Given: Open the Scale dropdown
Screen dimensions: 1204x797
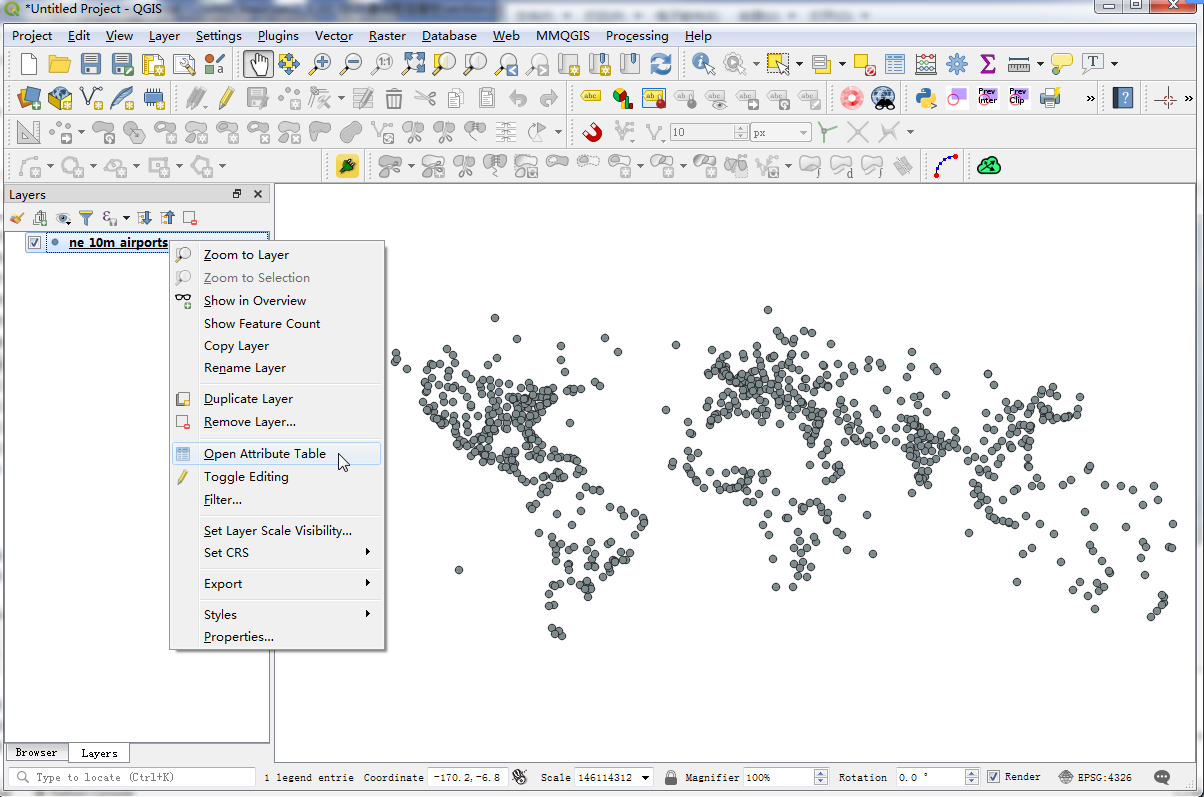Looking at the screenshot, I should tap(646, 777).
